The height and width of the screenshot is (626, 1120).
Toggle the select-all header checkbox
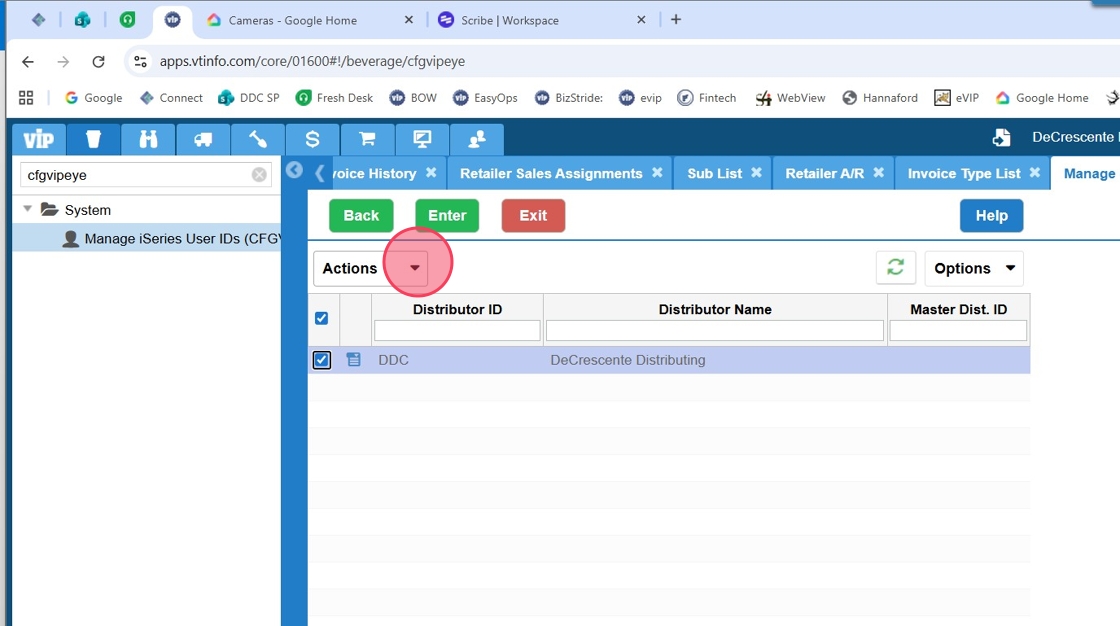321,318
